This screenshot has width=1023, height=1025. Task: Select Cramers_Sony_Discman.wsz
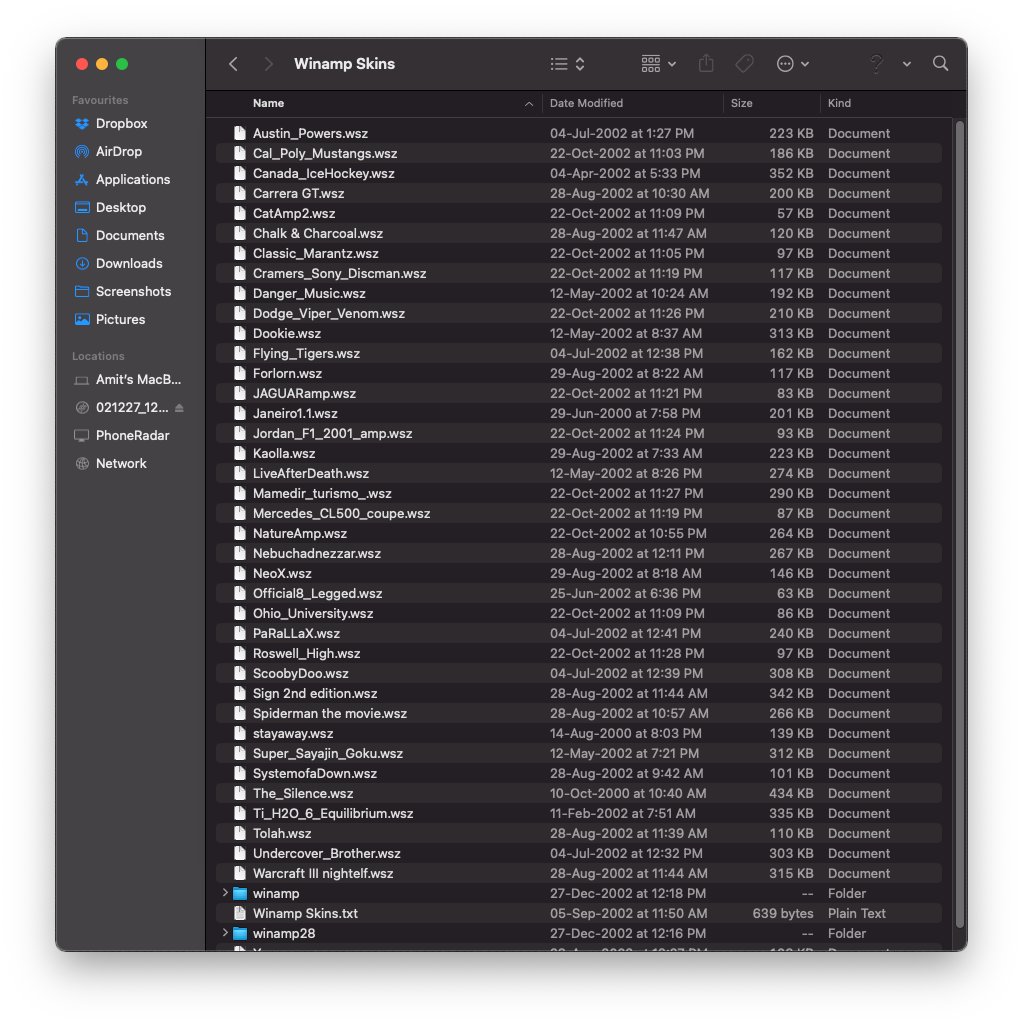(x=579, y=273)
